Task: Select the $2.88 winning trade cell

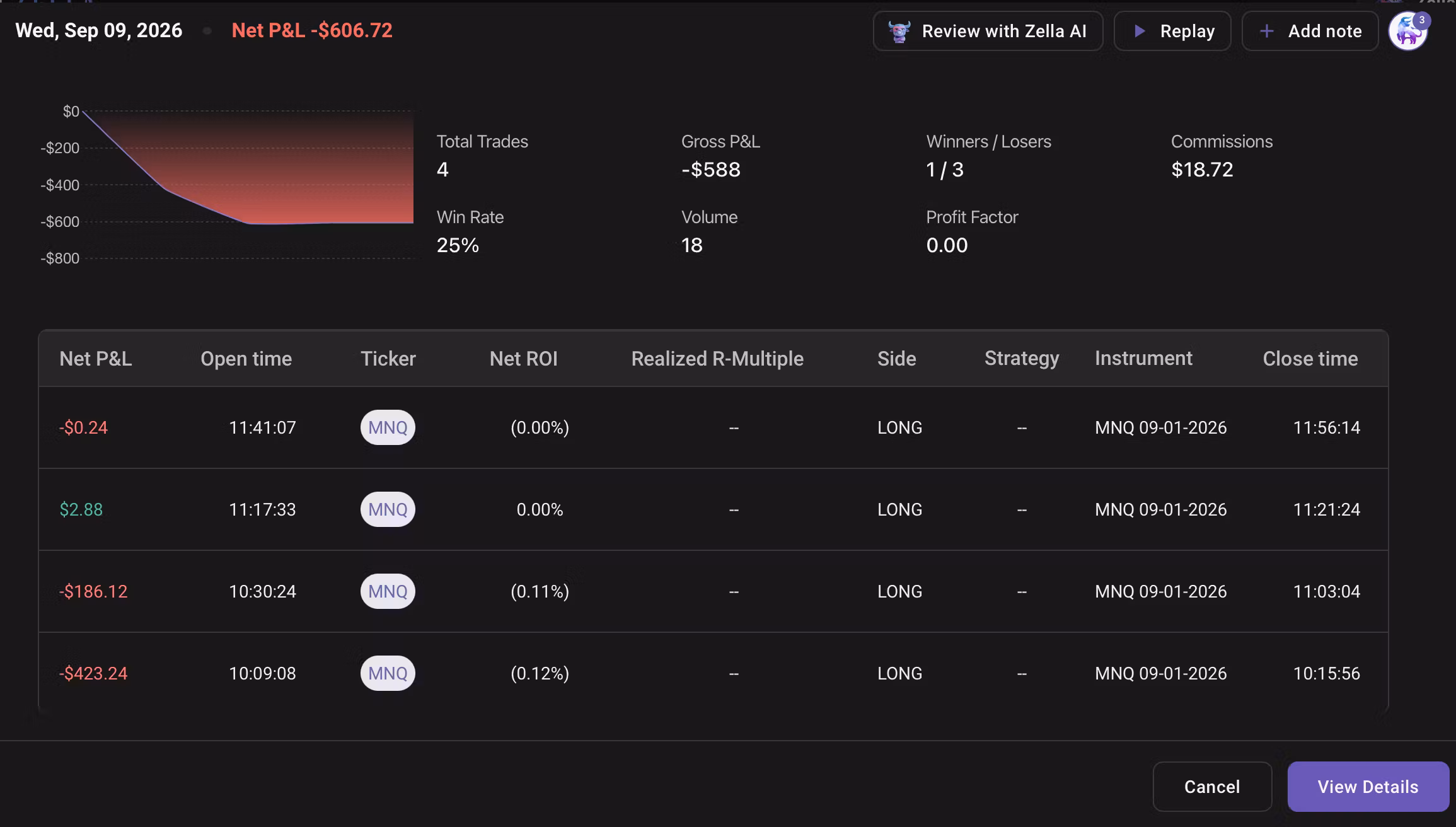Action: [81, 509]
